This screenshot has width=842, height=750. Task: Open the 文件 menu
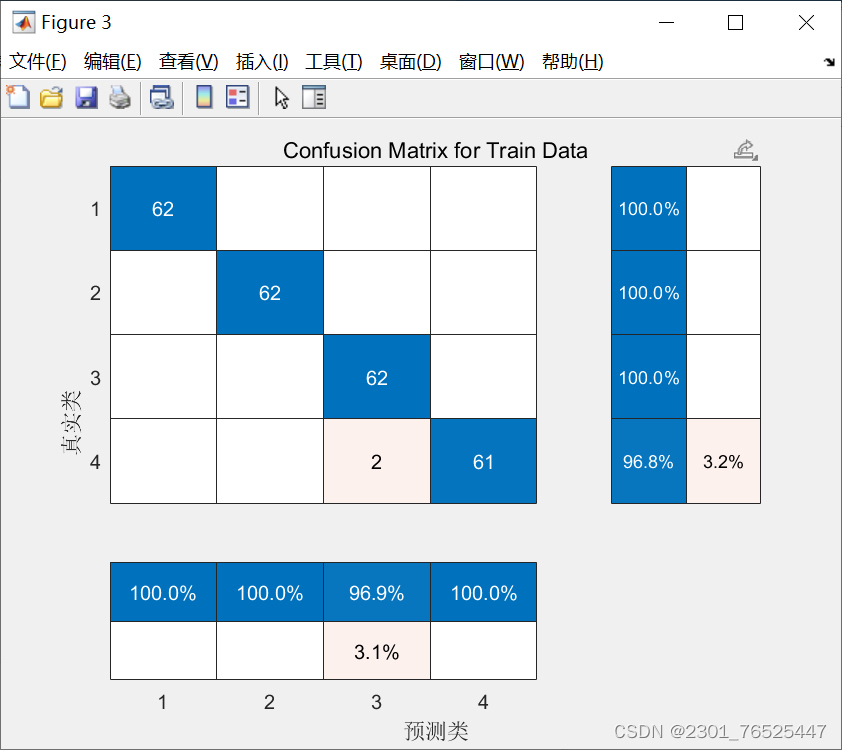pyautogui.click(x=38, y=61)
